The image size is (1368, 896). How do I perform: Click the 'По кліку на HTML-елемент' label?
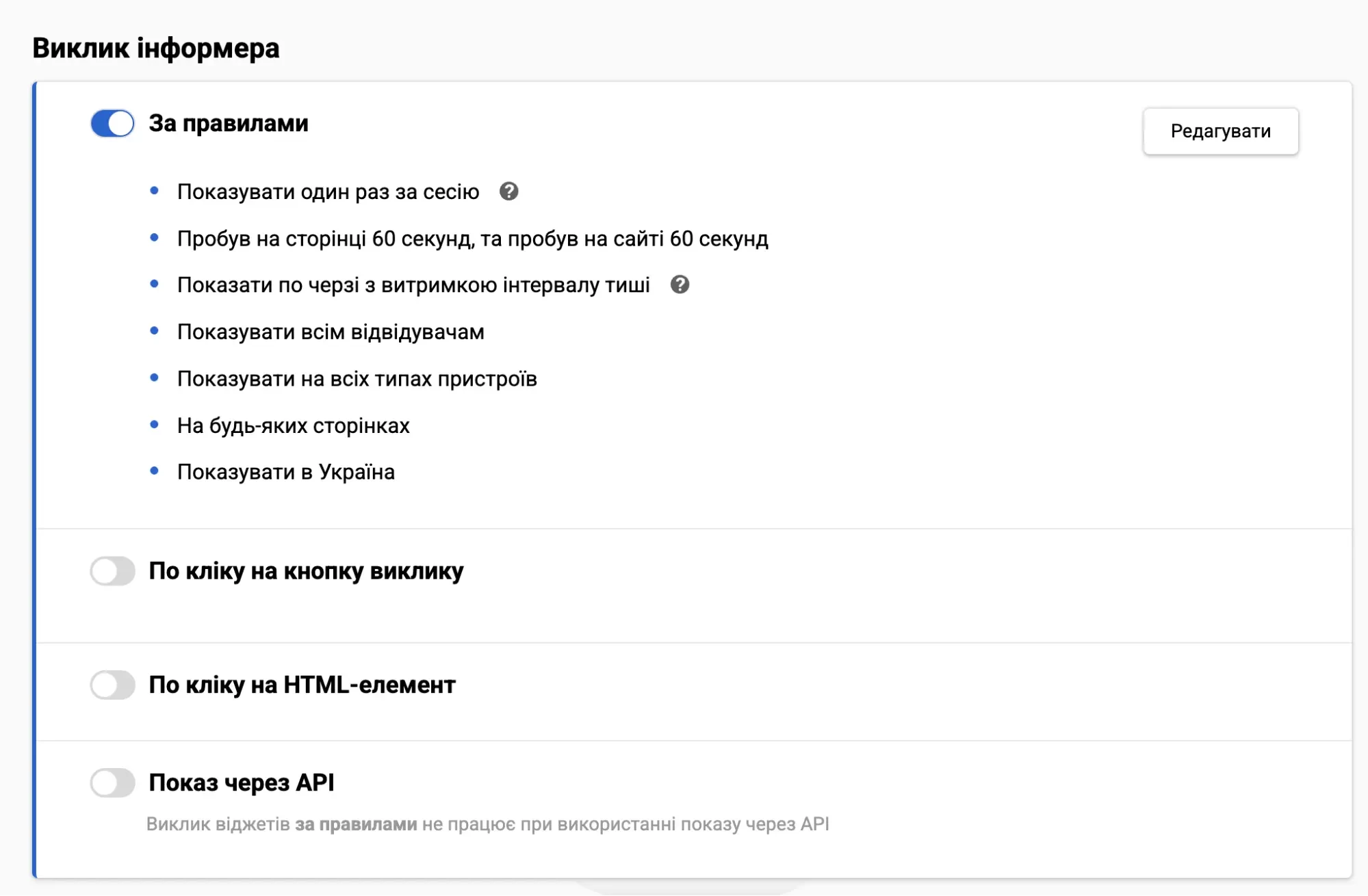pos(302,685)
